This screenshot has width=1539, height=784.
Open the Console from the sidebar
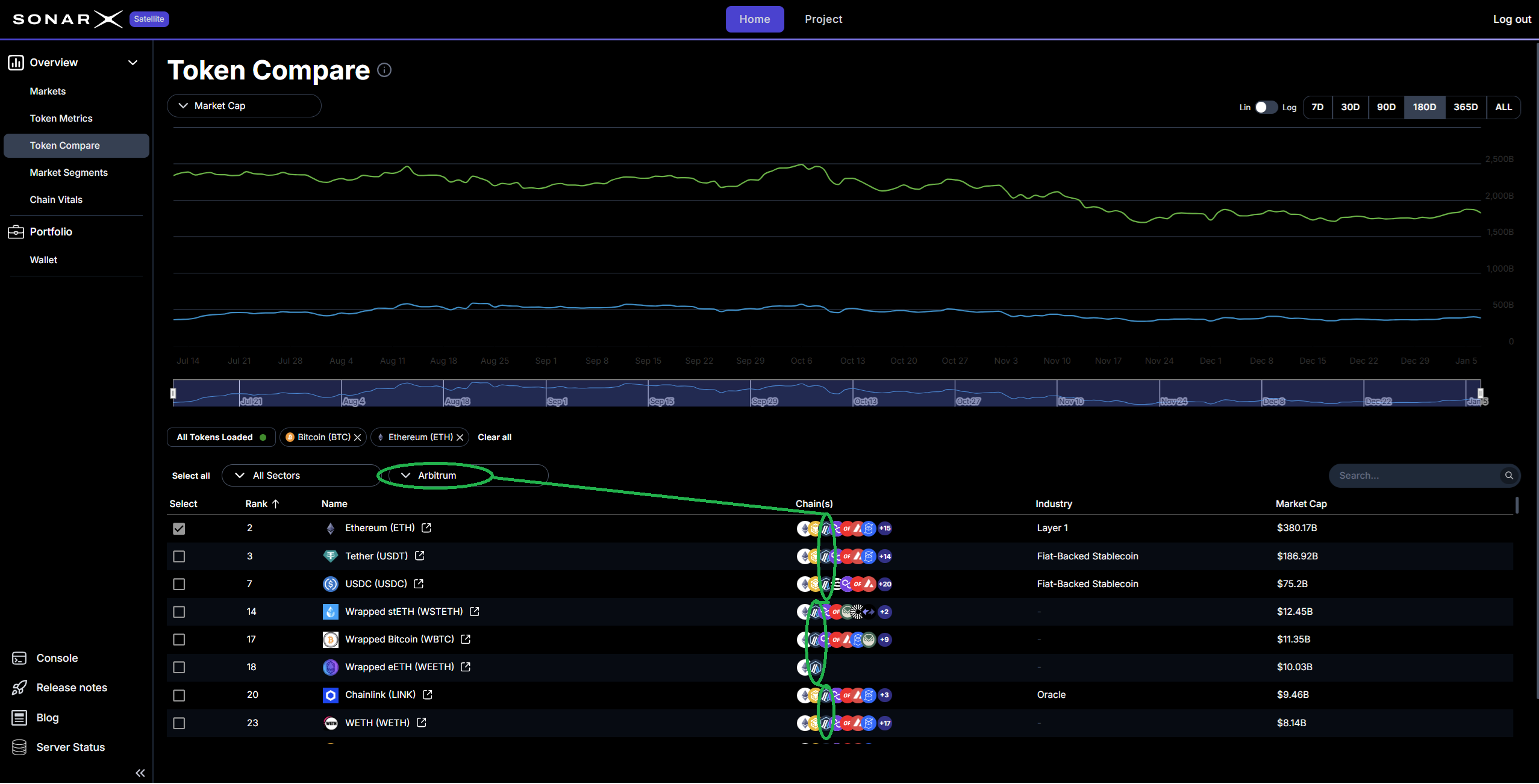point(19,658)
